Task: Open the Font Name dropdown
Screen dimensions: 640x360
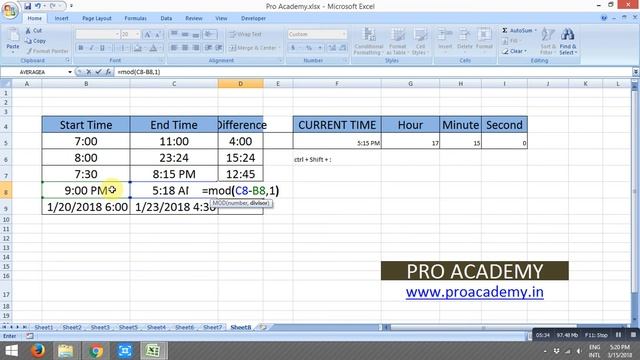Action: pyautogui.click(x=117, y=34)
